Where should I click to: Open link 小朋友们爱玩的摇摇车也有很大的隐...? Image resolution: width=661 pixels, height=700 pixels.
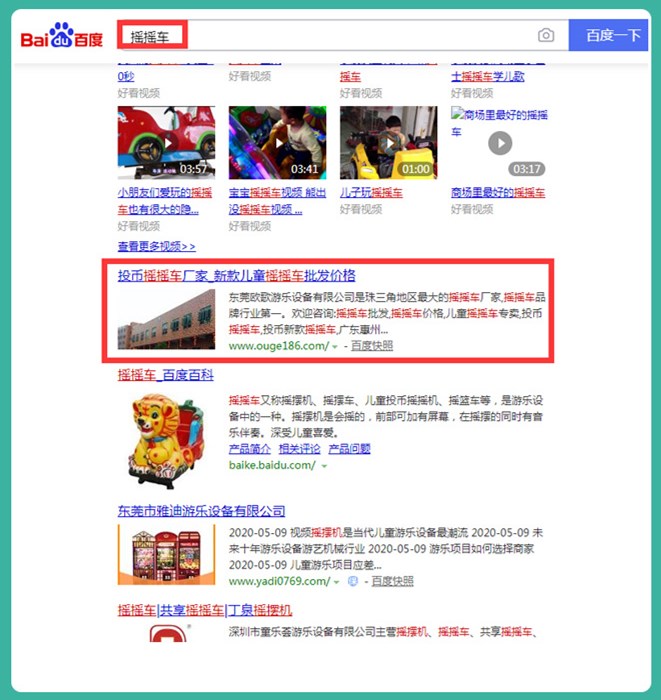165,200
